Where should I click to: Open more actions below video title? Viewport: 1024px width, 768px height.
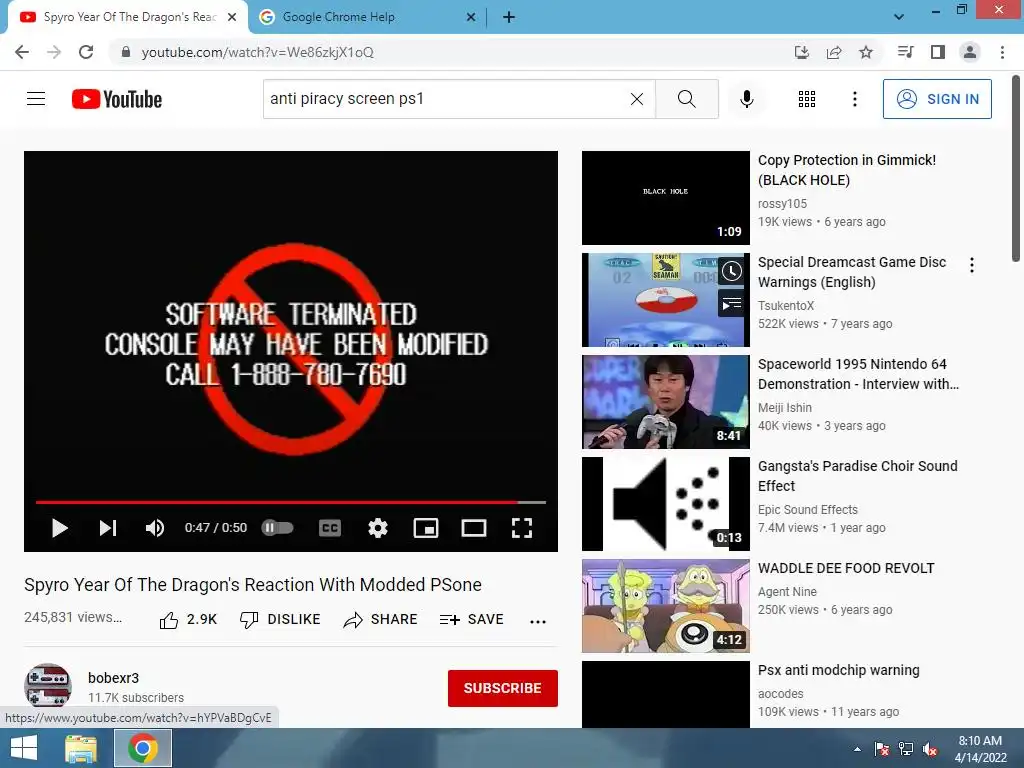(x=538, y=621)
